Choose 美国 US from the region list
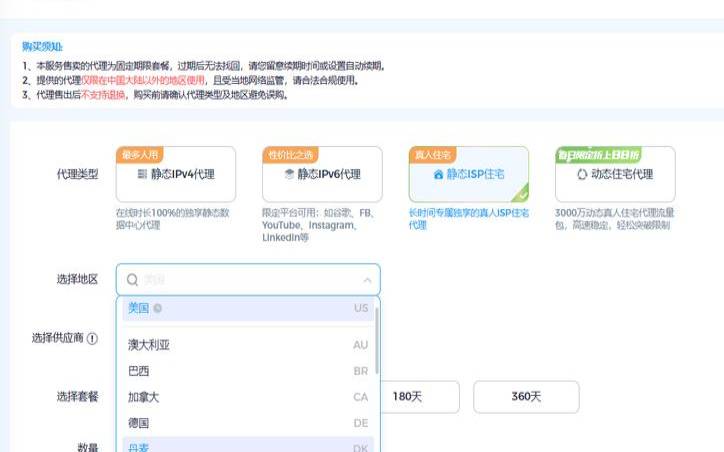This screenshot has width=724, height=452. click(248, 308)
